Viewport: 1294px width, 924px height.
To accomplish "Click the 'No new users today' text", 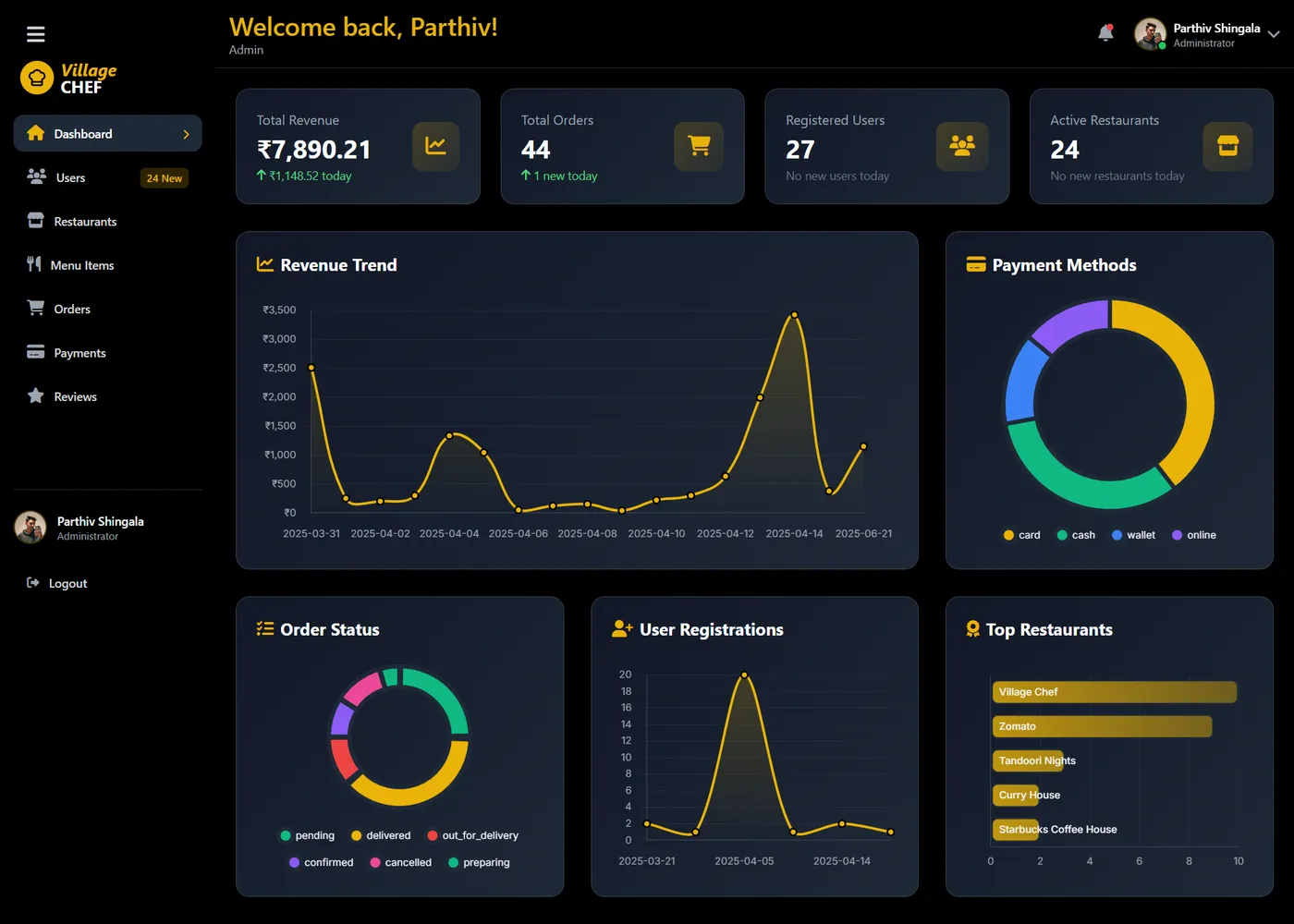I will point(837,176).
